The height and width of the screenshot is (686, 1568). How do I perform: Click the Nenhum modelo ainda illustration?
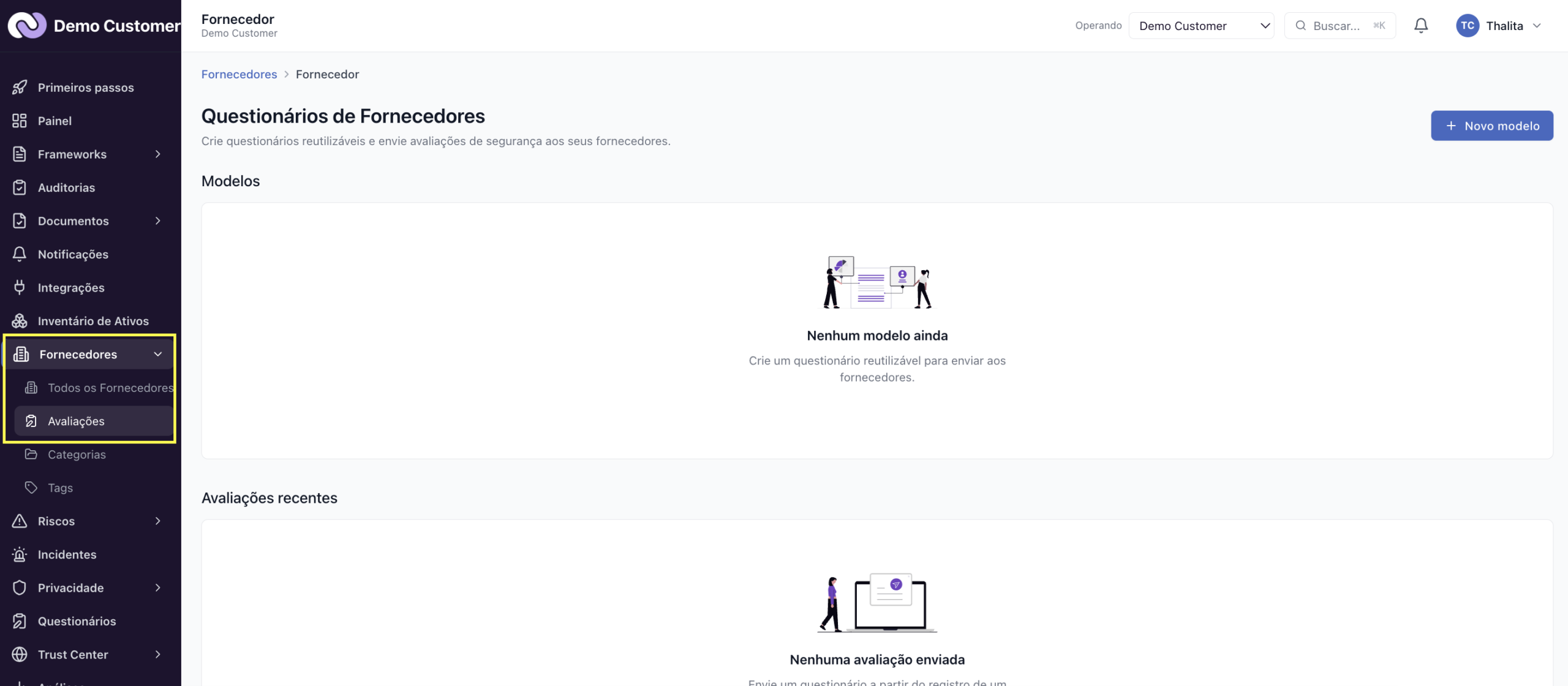(x=877, y=282)
